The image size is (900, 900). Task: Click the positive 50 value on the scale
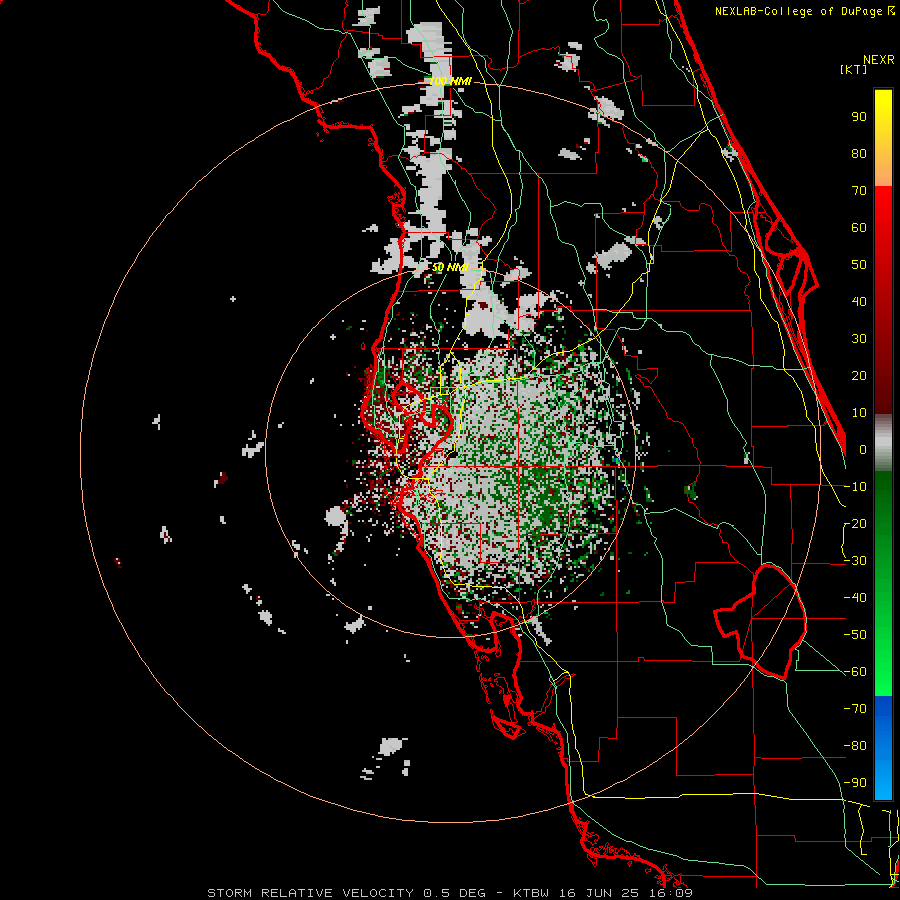pos(859,264)
